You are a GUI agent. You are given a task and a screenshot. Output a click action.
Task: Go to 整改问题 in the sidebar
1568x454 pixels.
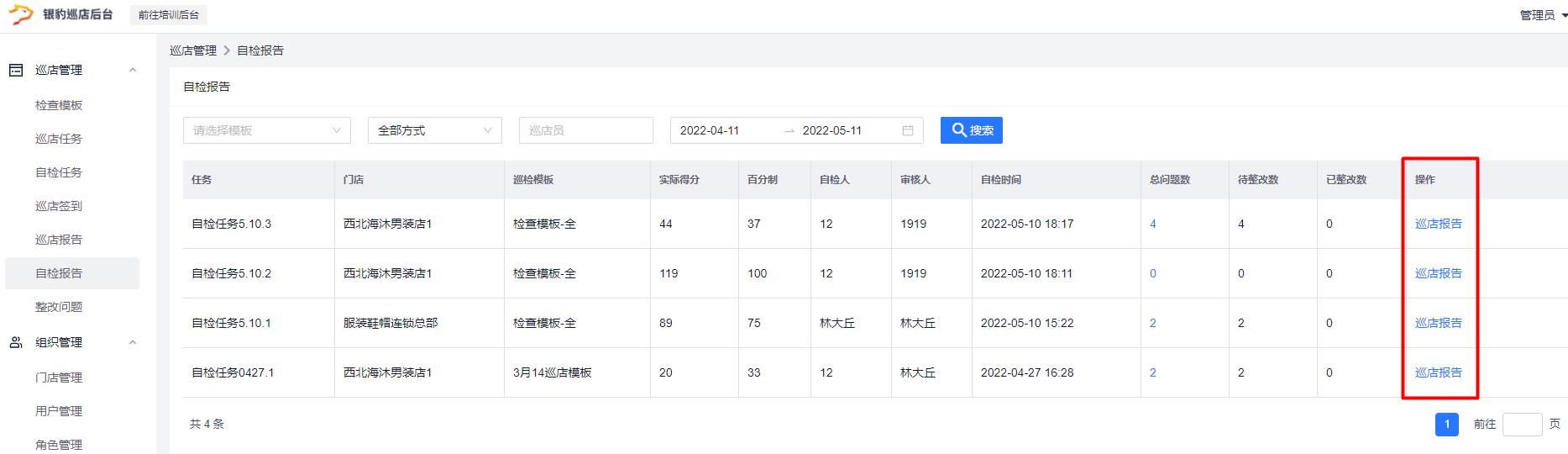point(59,307)
